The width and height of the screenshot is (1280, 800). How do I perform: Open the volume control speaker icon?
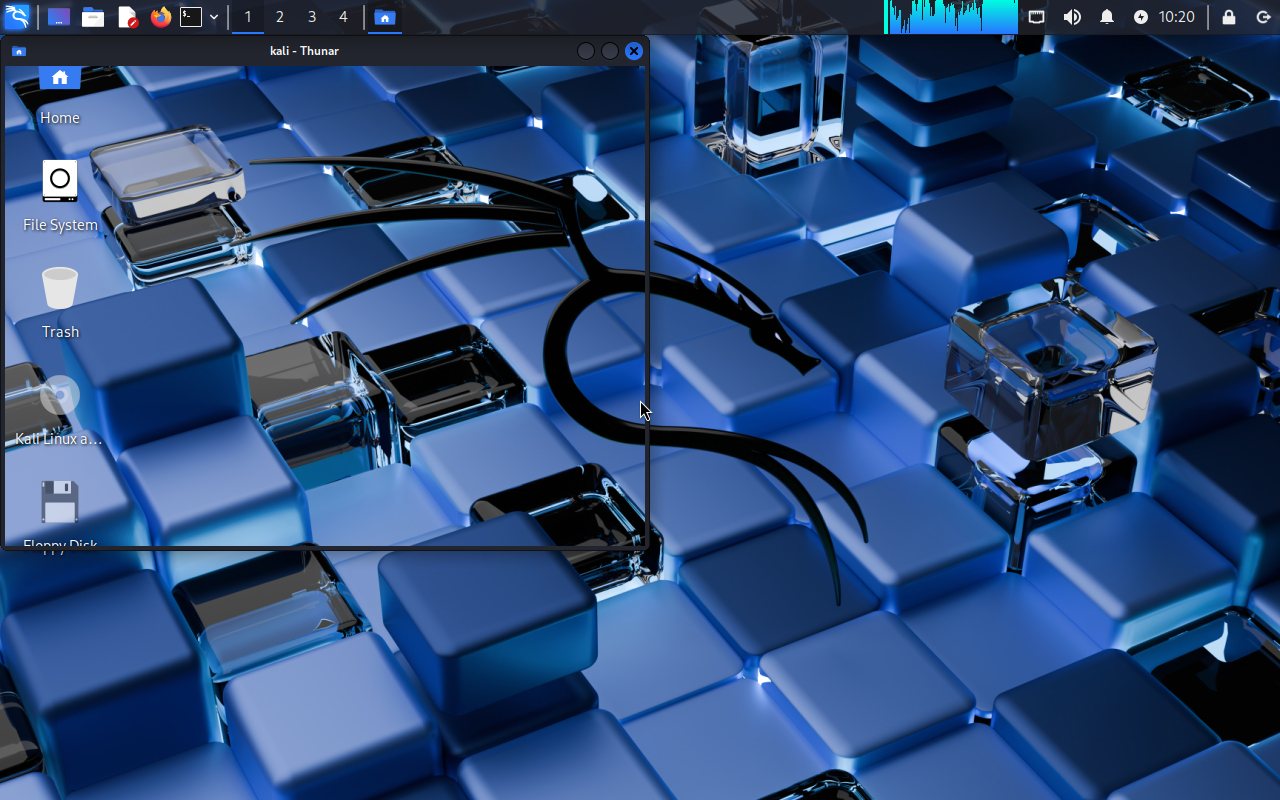(1072, 17)
